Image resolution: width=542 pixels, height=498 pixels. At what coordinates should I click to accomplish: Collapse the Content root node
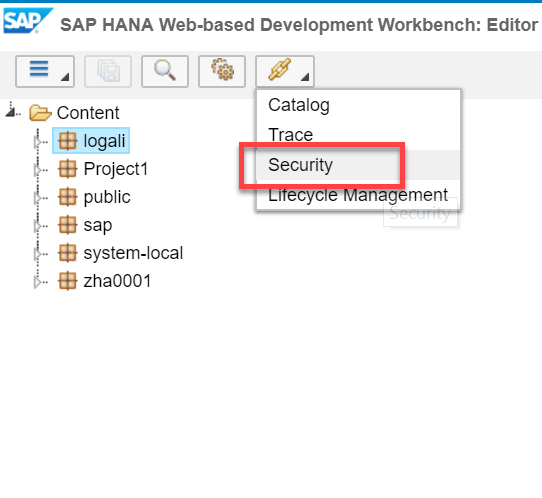[10, 112]
